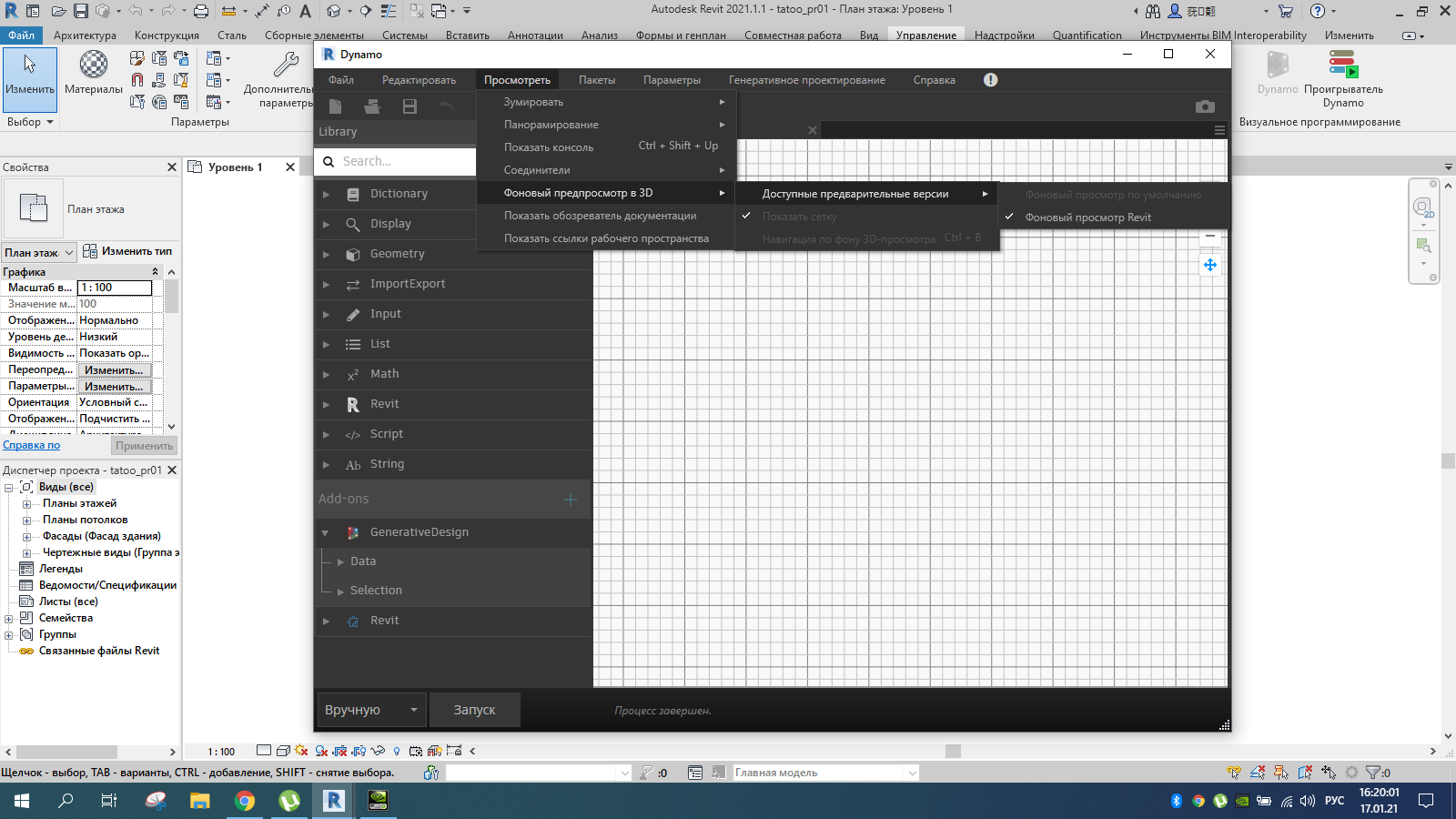Click the workspace tab menu hamburger icon

1219,130
